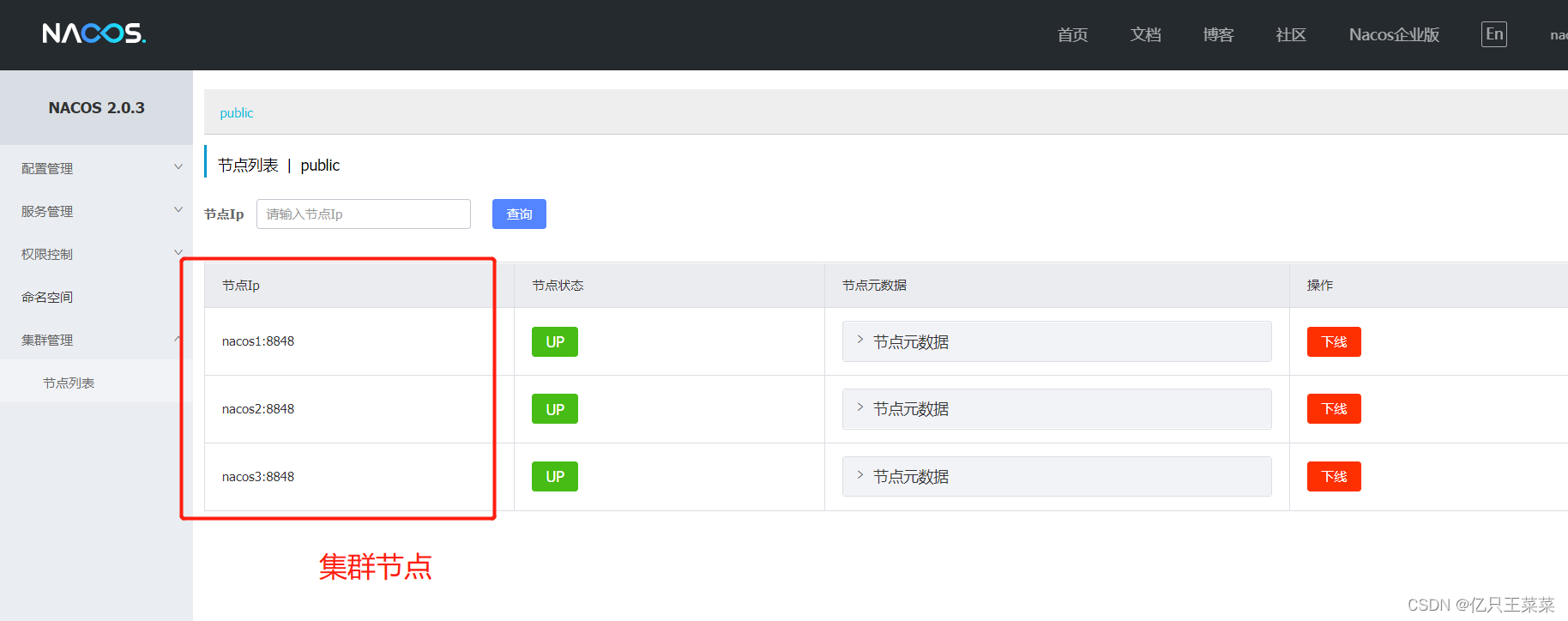Viewport: 1568px width, 621px height.
Task: Expand the 配置管理 sidebar menu
Action: 96,168
